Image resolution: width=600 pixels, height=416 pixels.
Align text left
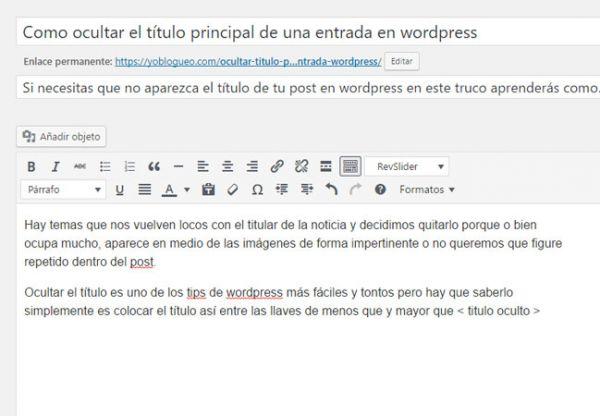203,166
